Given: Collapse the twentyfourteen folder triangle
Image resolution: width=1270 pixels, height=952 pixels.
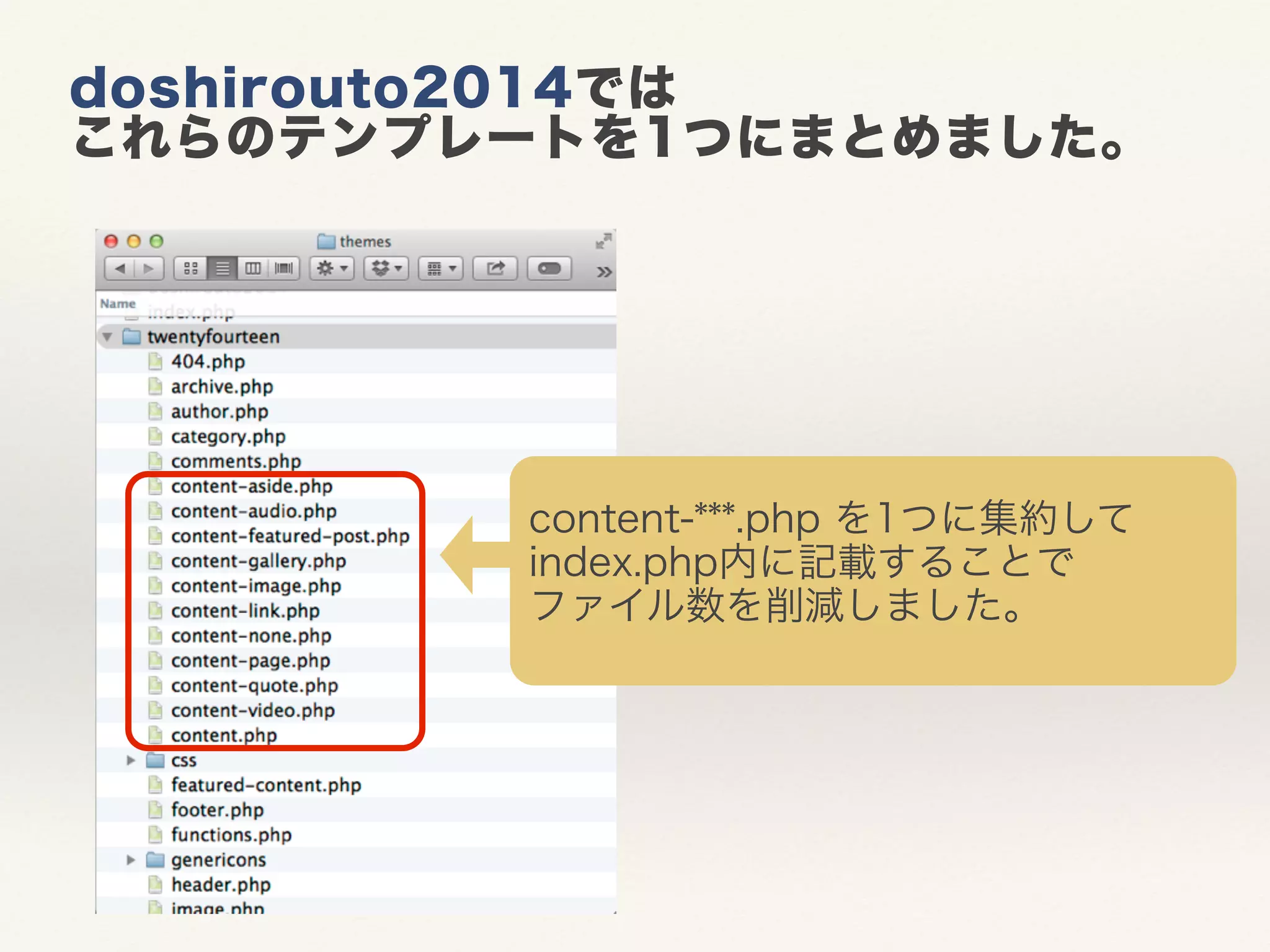Looking at the screenshot, I should 108,337.
